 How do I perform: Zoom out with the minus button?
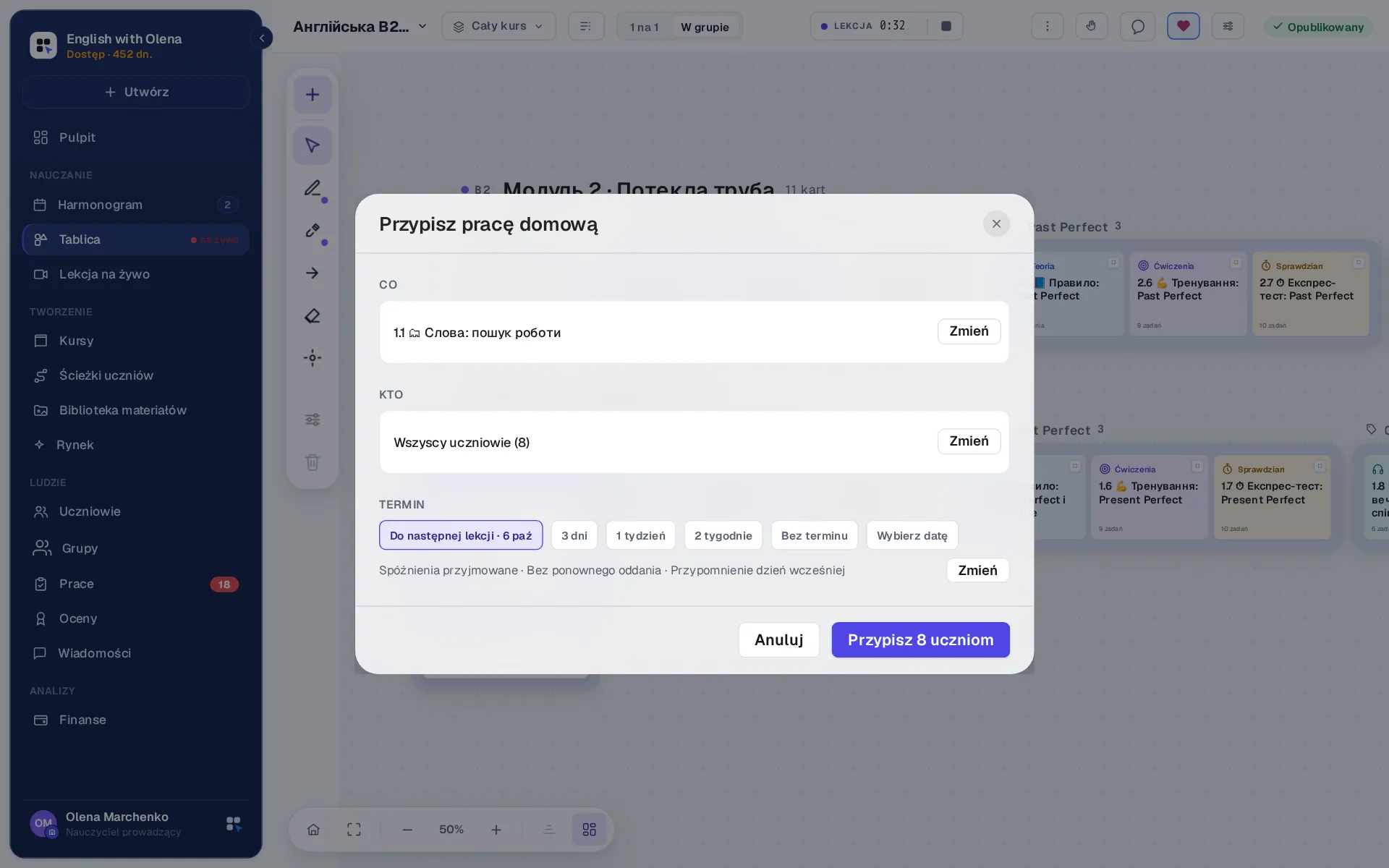(407, 830)
